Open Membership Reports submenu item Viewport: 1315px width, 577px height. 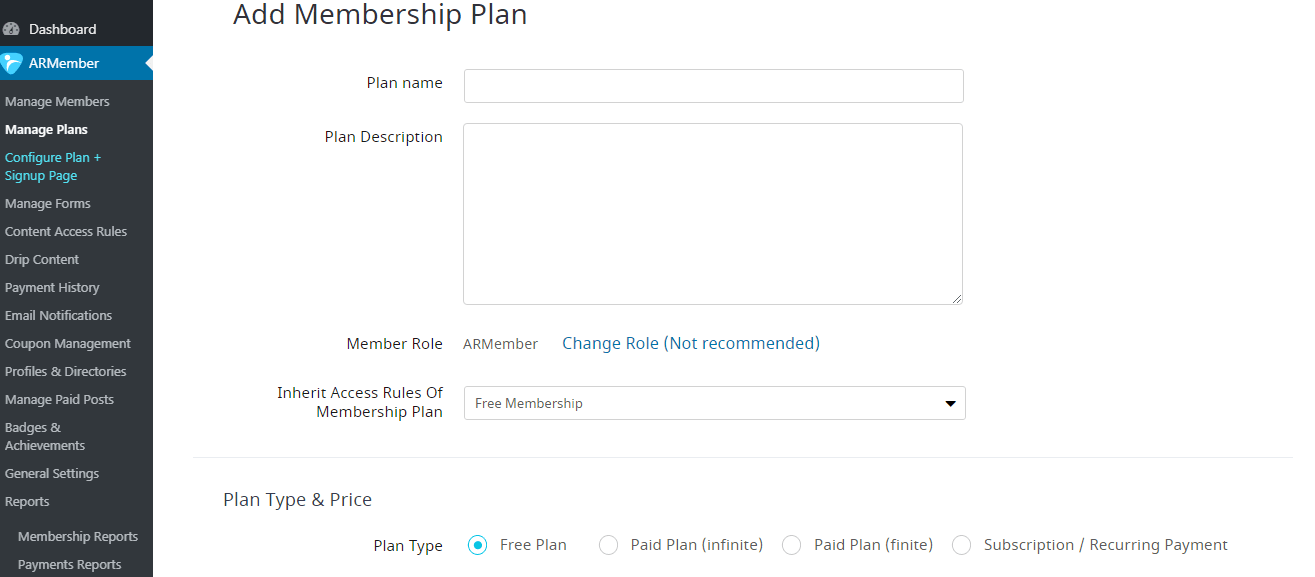tap(78, 536)
